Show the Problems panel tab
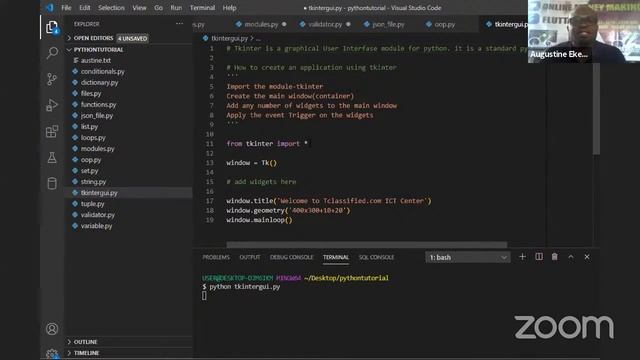Image resolution: width=640 pixels, height=360 pixels. [x=216, y=257]
